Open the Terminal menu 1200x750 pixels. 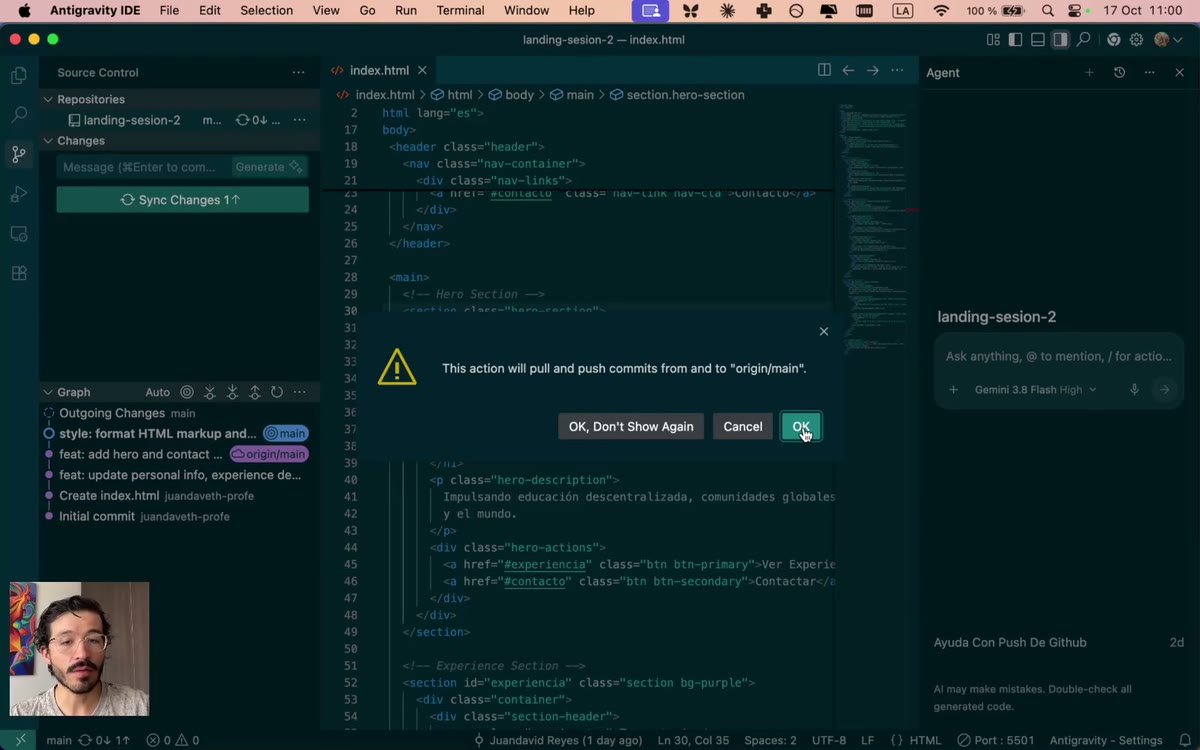pos(460,10)
